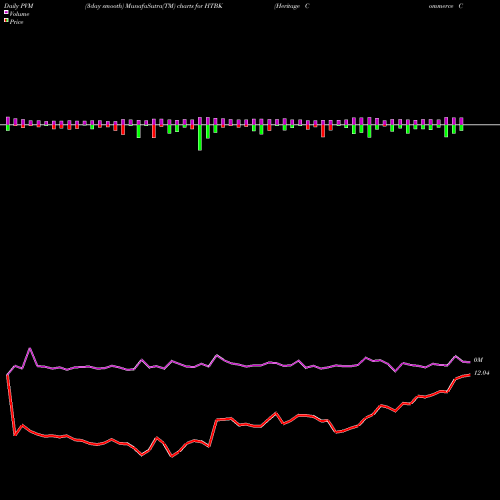This screenshot has width=500, height=500.
Task: Click the 0M volume value label
Action: tap(478, 360)
